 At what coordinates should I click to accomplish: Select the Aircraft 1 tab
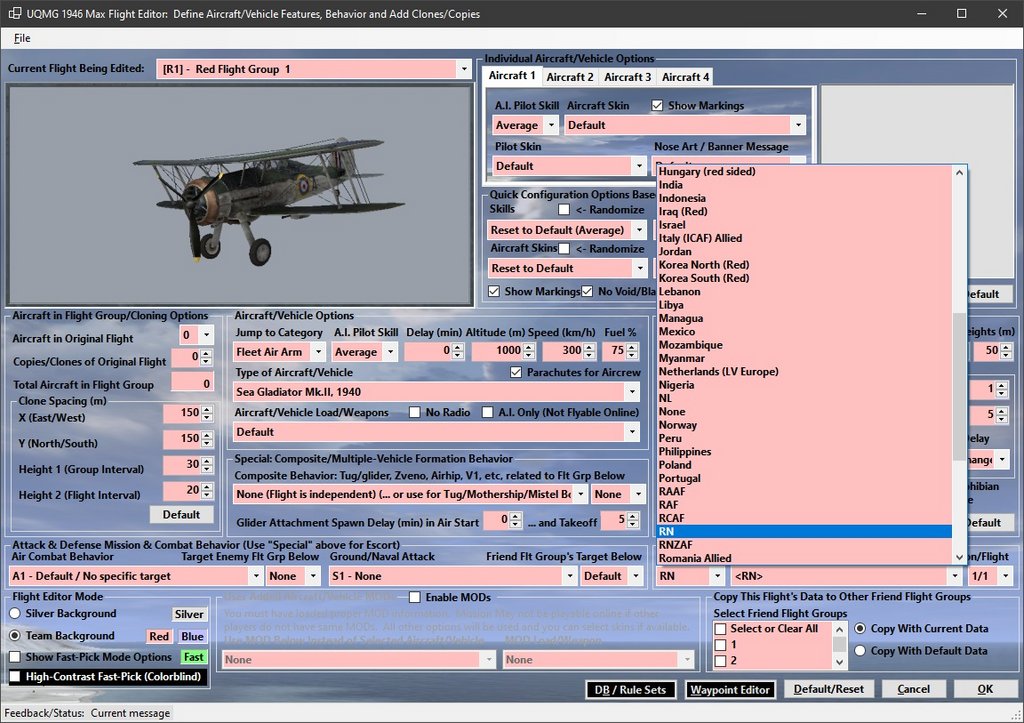click(512, 76)
